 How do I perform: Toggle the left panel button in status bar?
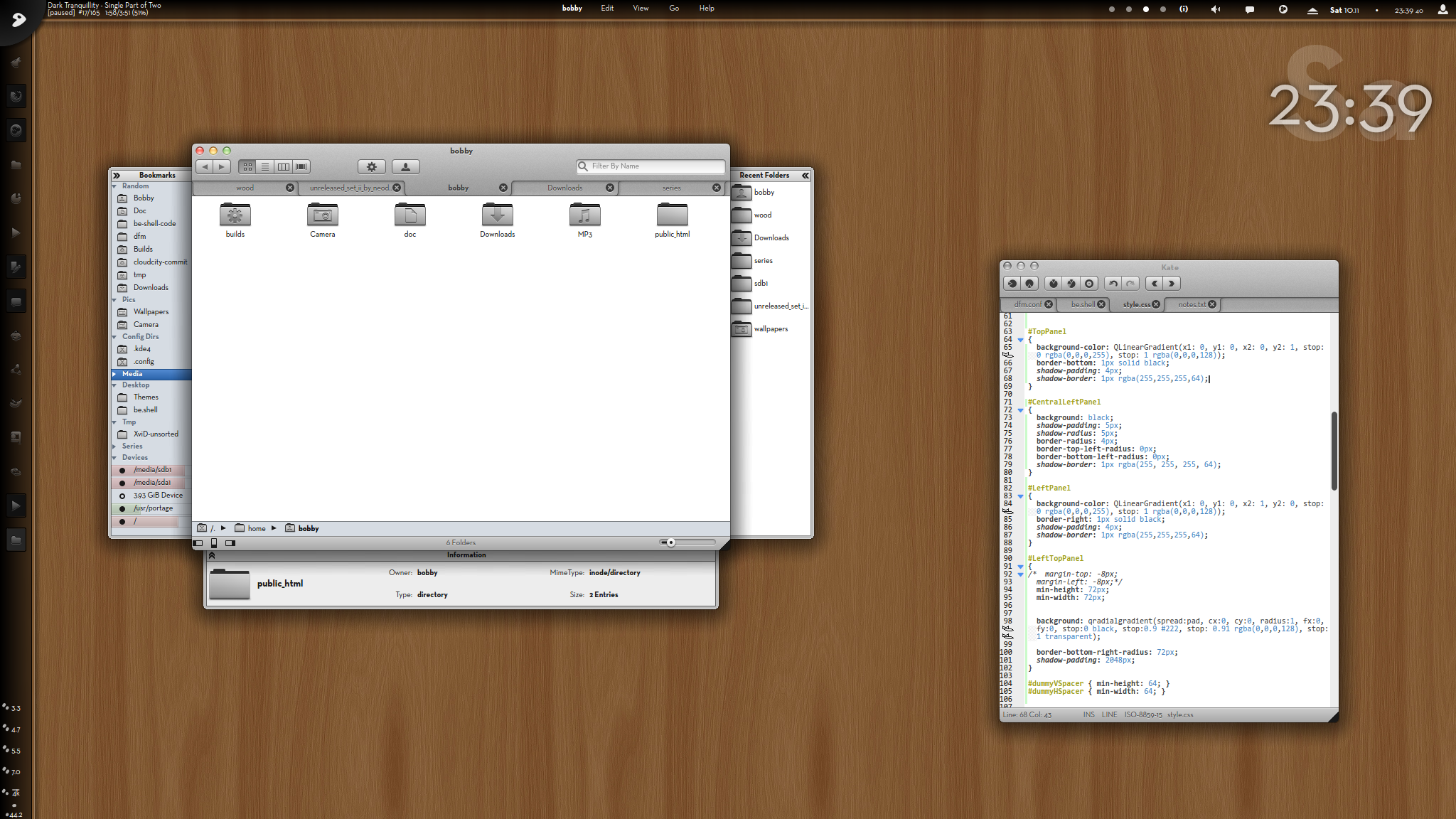pos(198,543)
